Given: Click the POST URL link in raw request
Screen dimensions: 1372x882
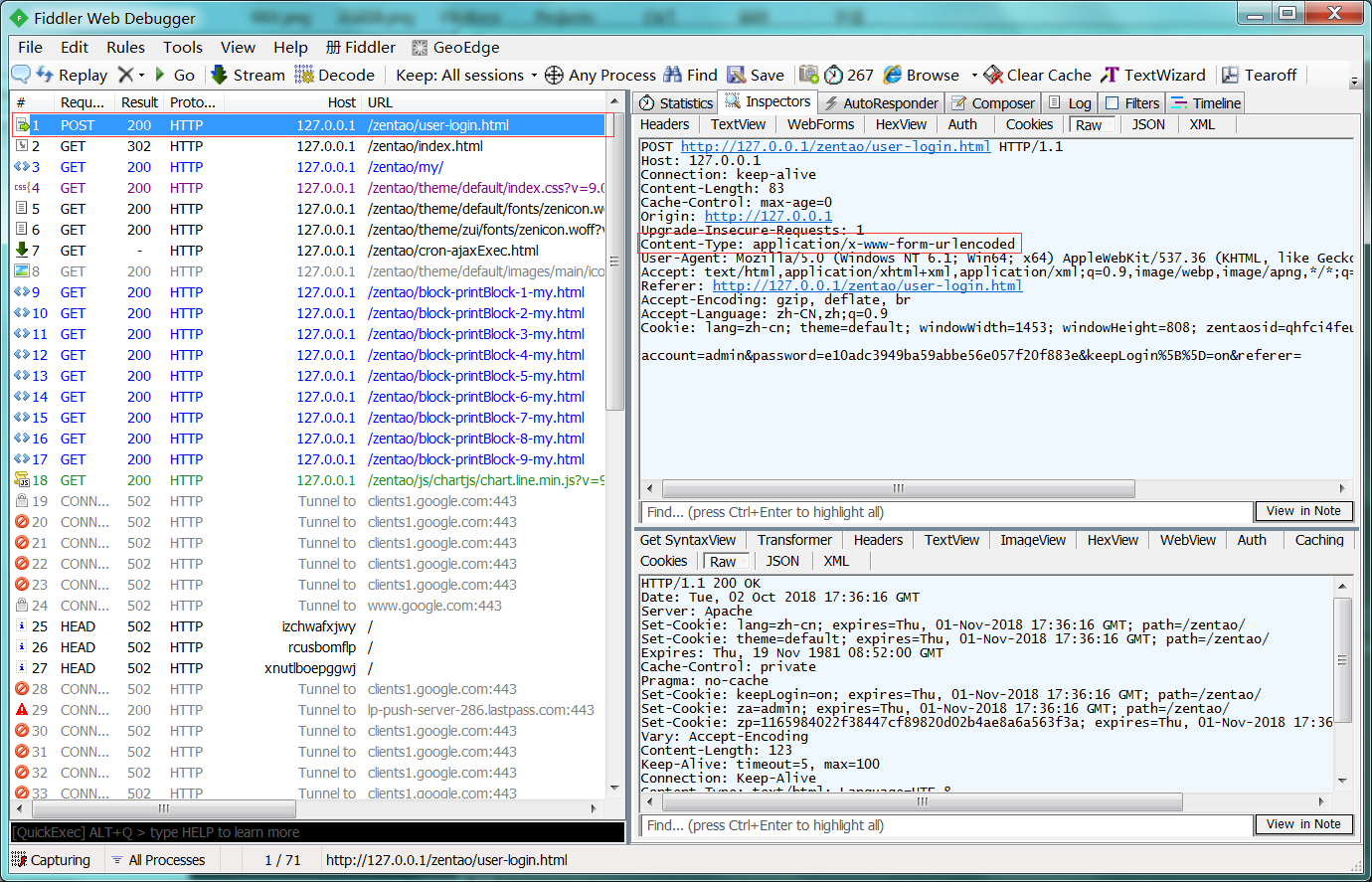Looking at the screenshot, I should click(835, 146).
